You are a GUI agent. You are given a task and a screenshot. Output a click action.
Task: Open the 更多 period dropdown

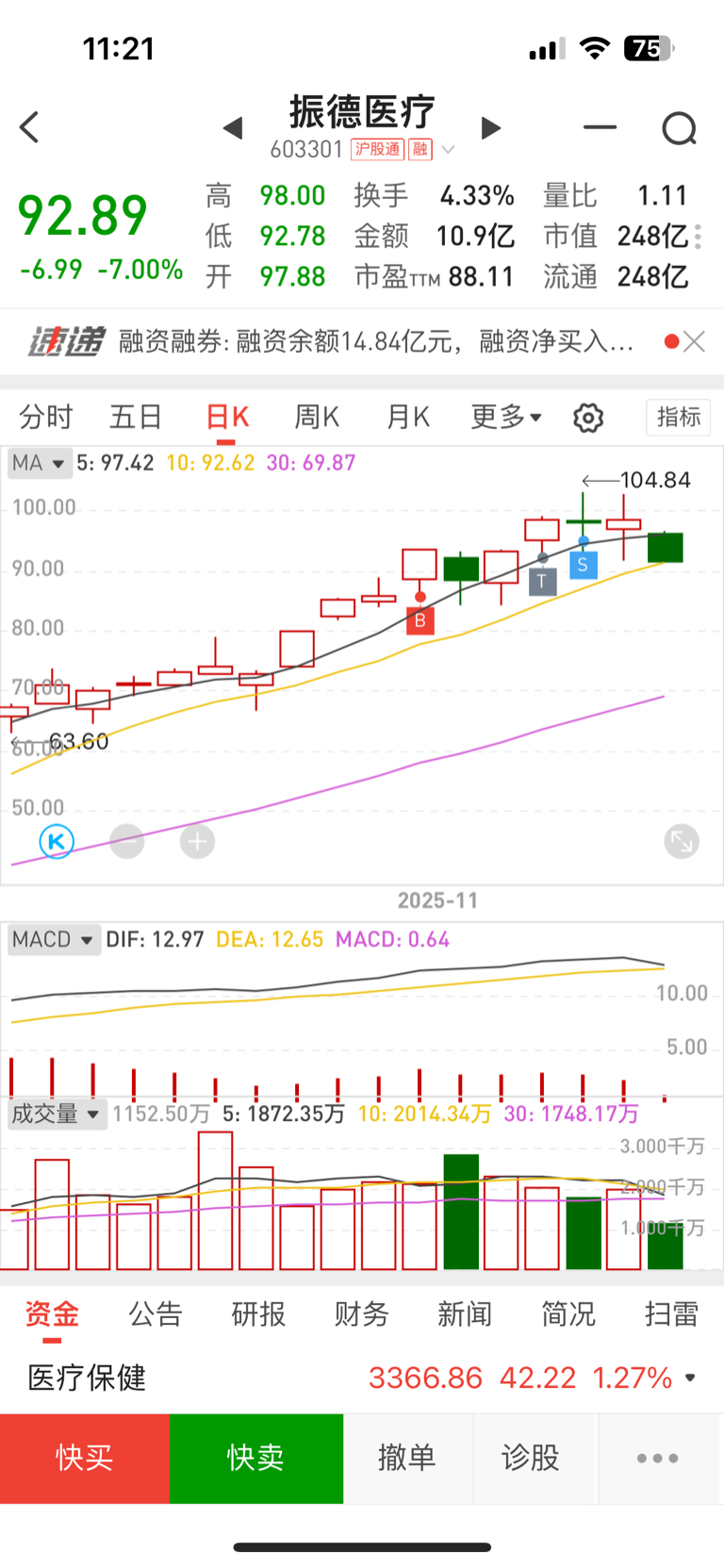click(506, 417)
